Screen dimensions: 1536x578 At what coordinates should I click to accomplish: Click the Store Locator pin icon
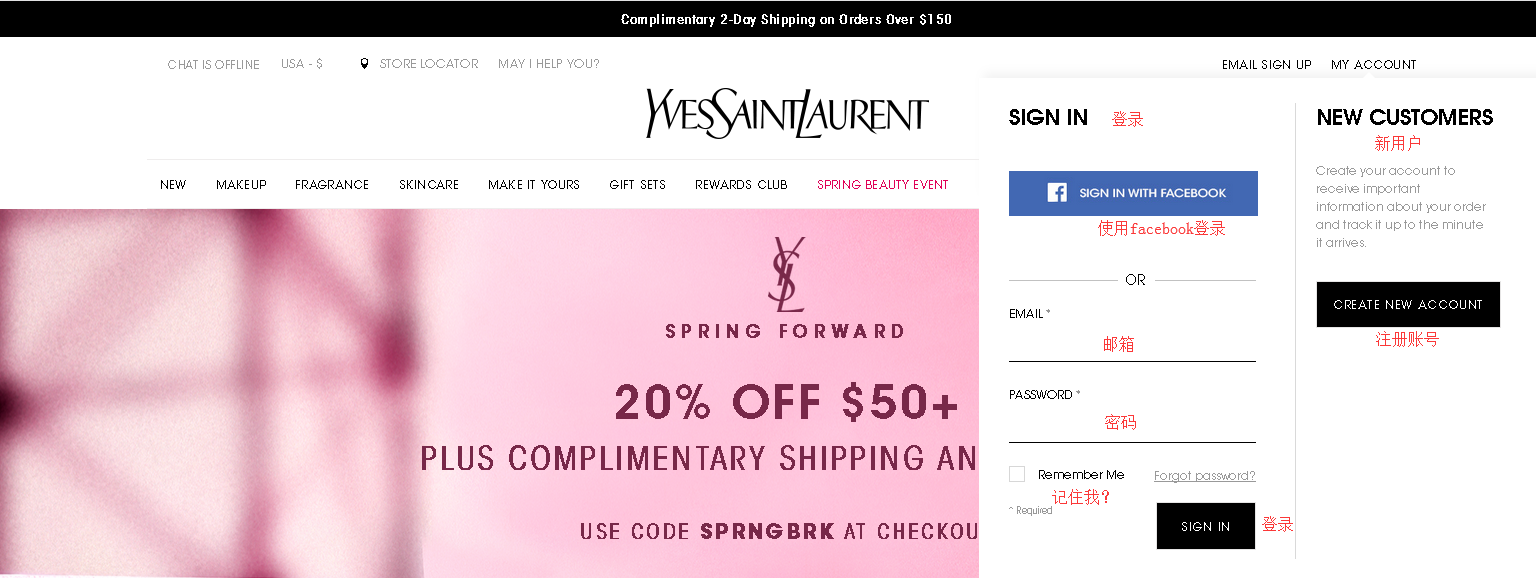coord(364,64)
